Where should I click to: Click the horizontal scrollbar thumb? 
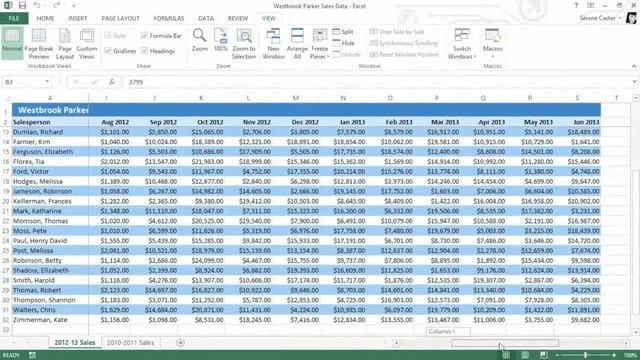pos(505,343)
